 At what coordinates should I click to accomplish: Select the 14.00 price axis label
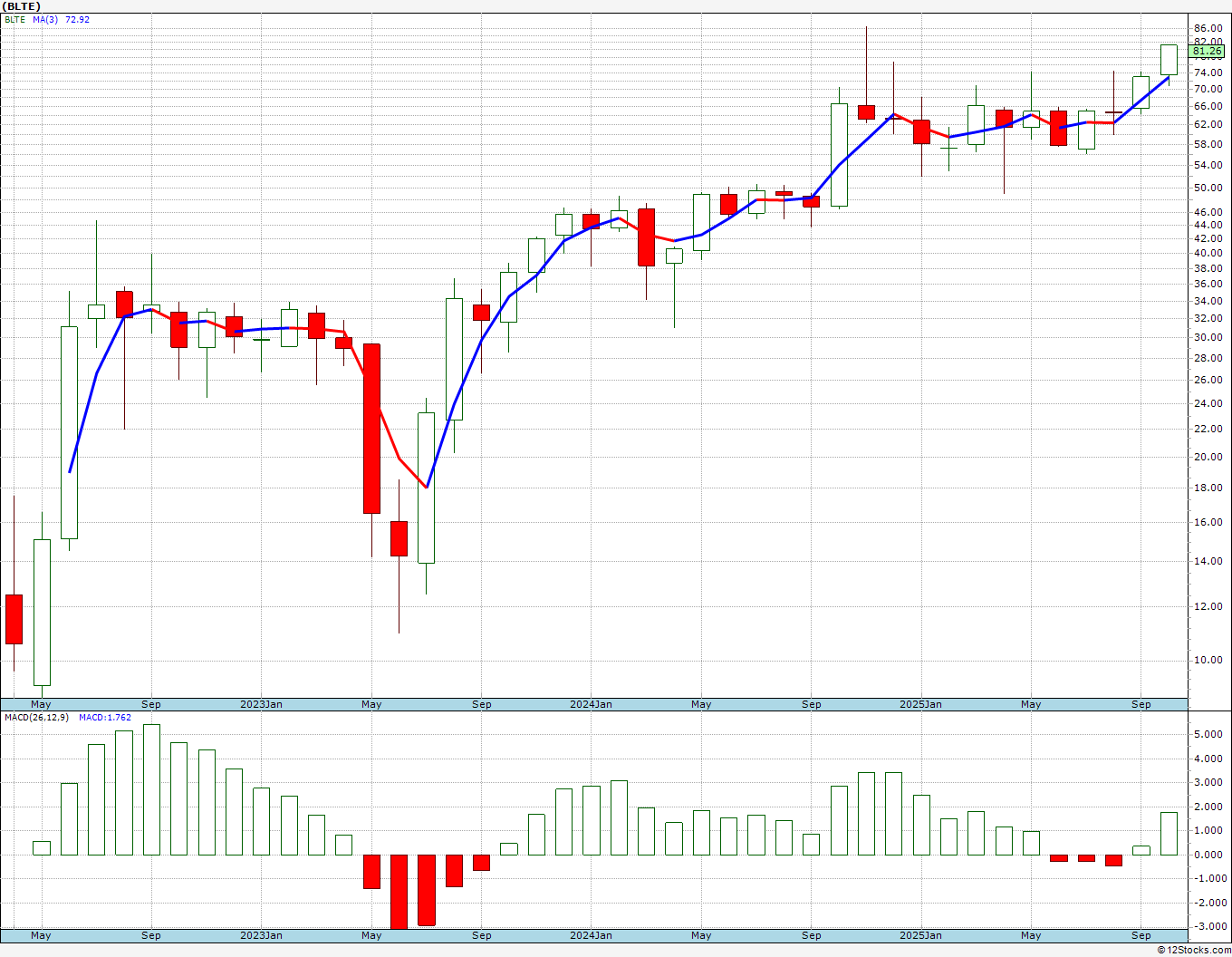click(1208, 561)
